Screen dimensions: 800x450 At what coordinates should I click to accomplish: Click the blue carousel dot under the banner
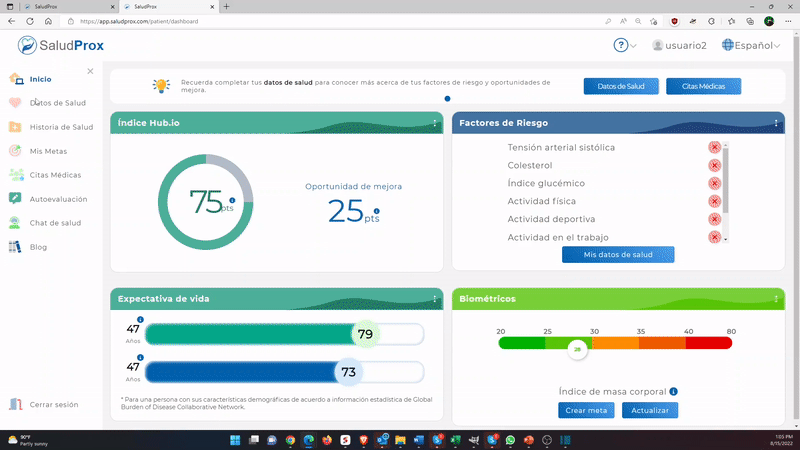447,98
